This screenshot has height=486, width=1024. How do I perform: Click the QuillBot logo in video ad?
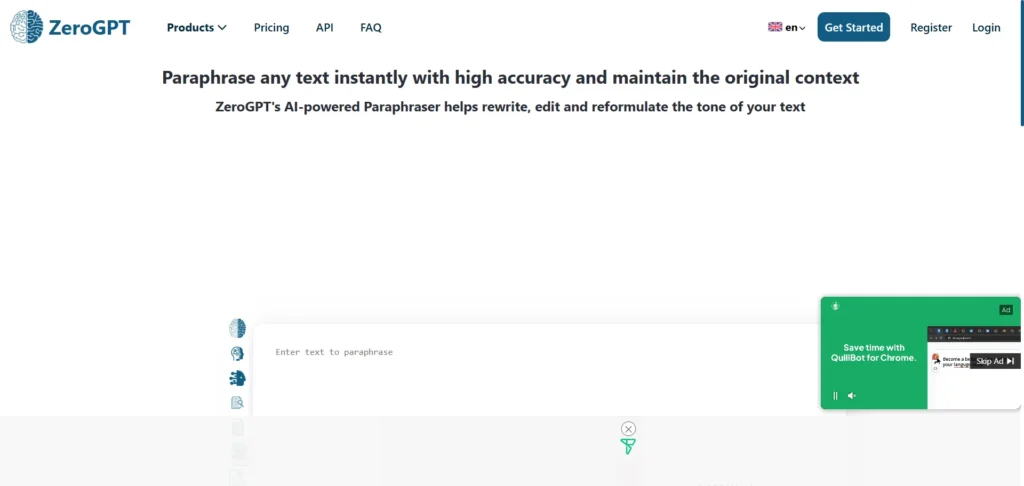835,306
